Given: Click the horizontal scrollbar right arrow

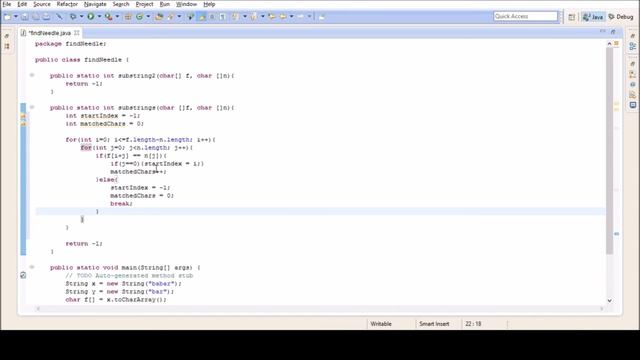Looking at the screenshot, I should [602, 309].
